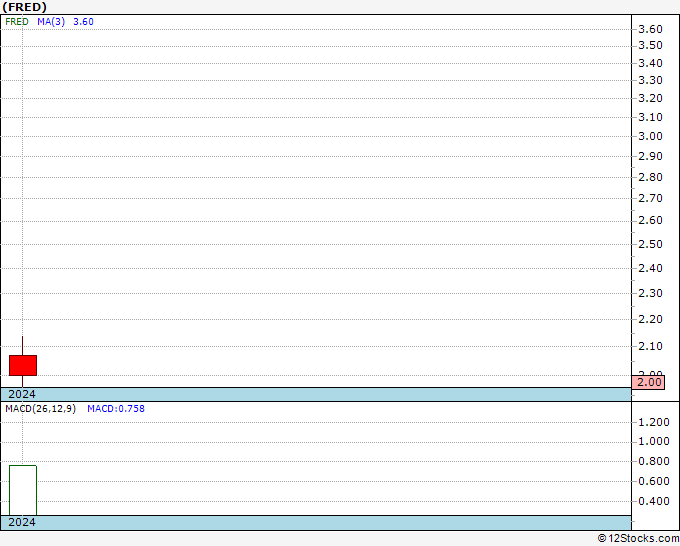Click the 3.00 price axis label

coord(651,136)
